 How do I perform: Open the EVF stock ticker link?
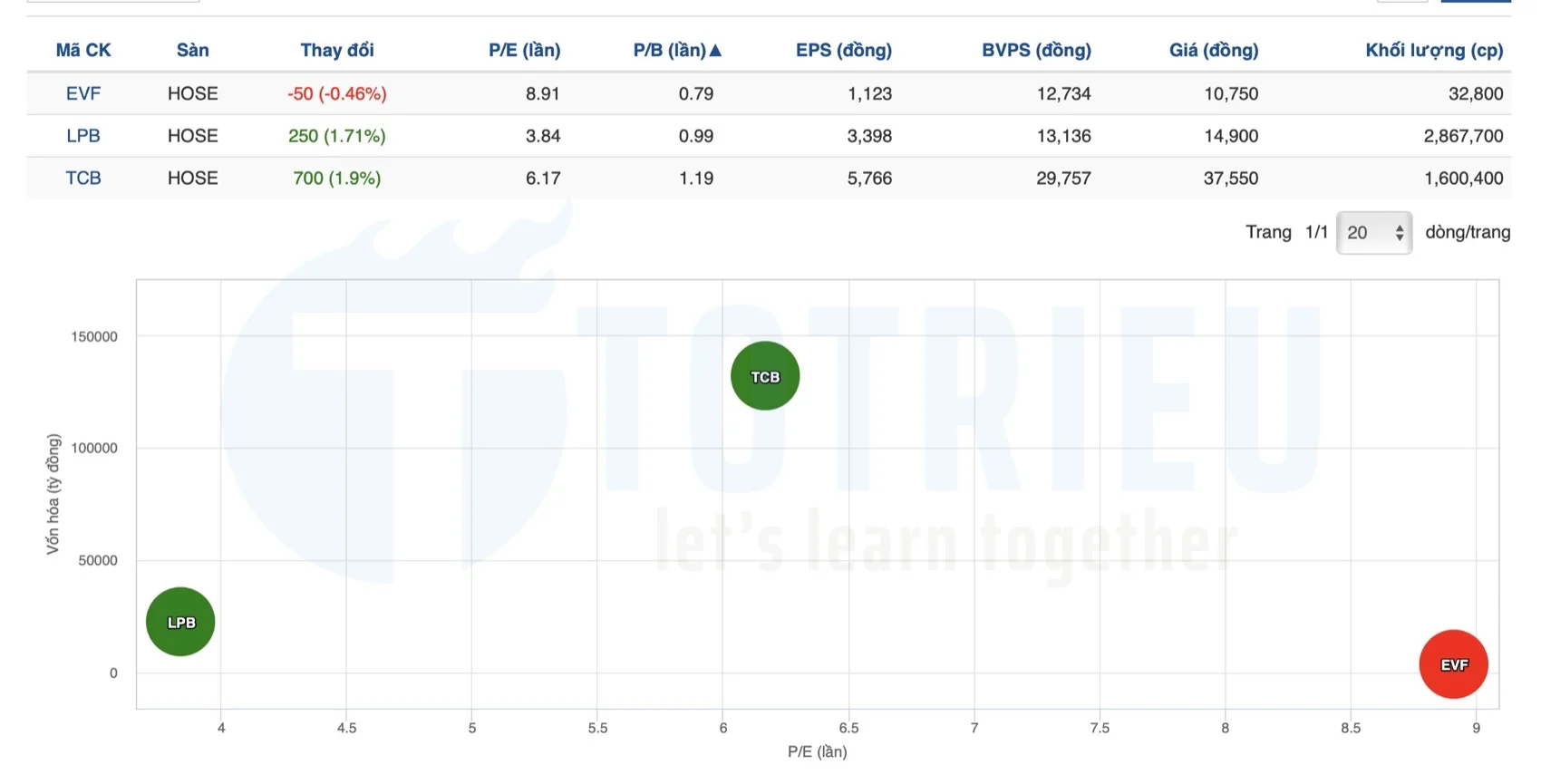tap(83, 93)
